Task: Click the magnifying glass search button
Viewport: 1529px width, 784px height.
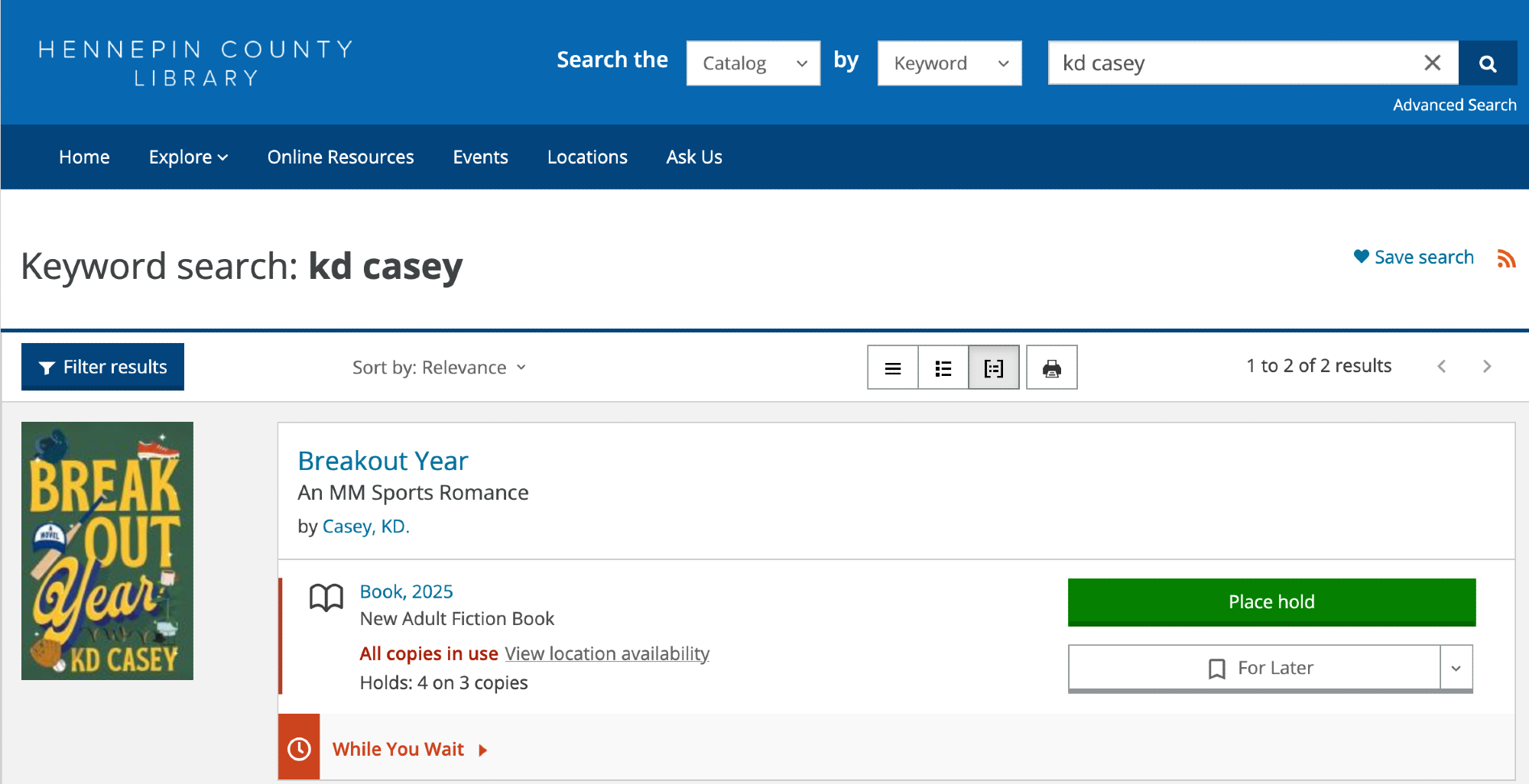Action: [1487, 63]
